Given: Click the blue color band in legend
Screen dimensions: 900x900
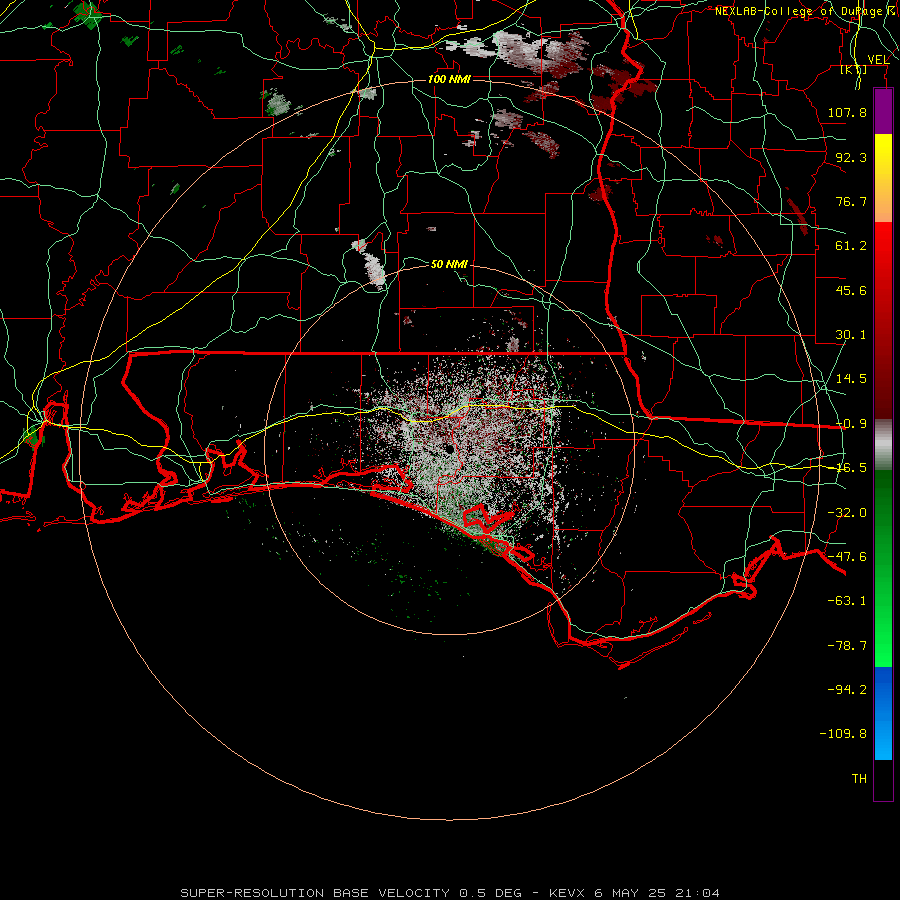Looking at the screenshot, I should (883, 713).
